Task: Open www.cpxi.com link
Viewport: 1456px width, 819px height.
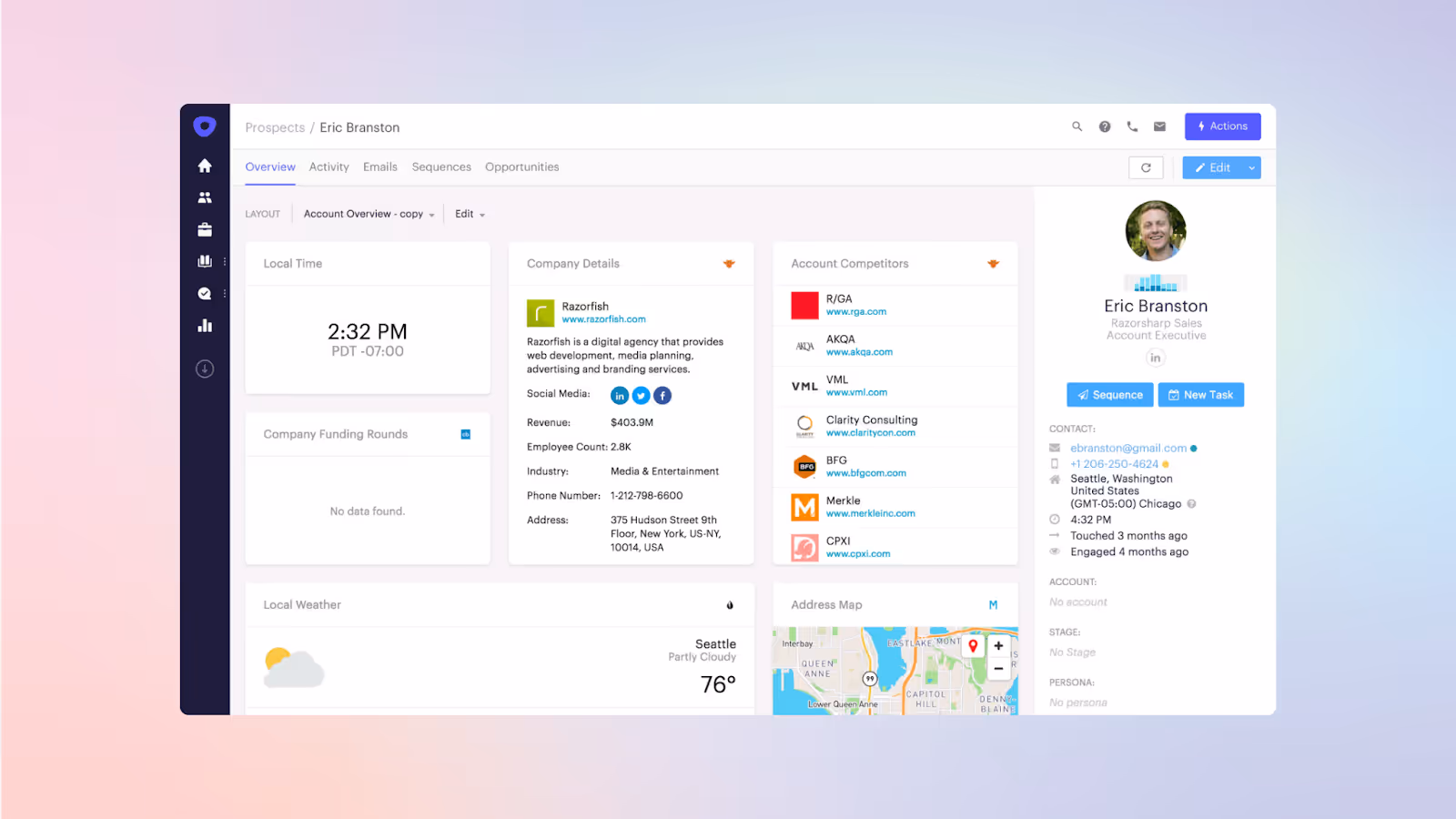Action: click(858, 554)
